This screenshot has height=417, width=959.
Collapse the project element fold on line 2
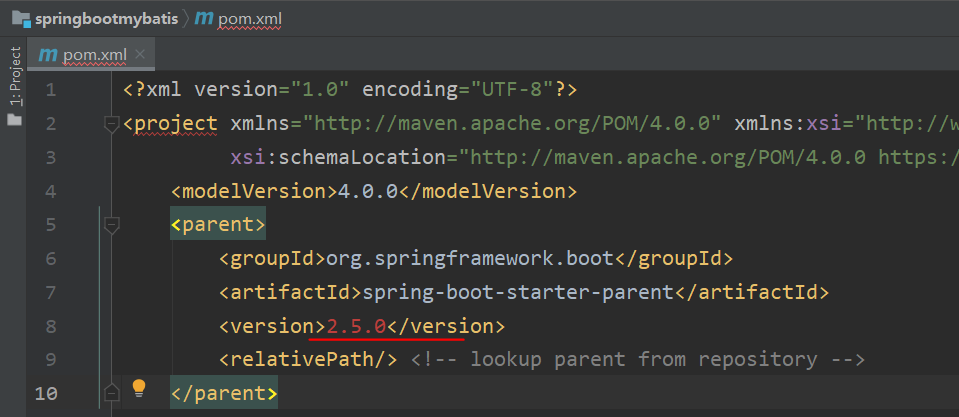pos(111,125)
